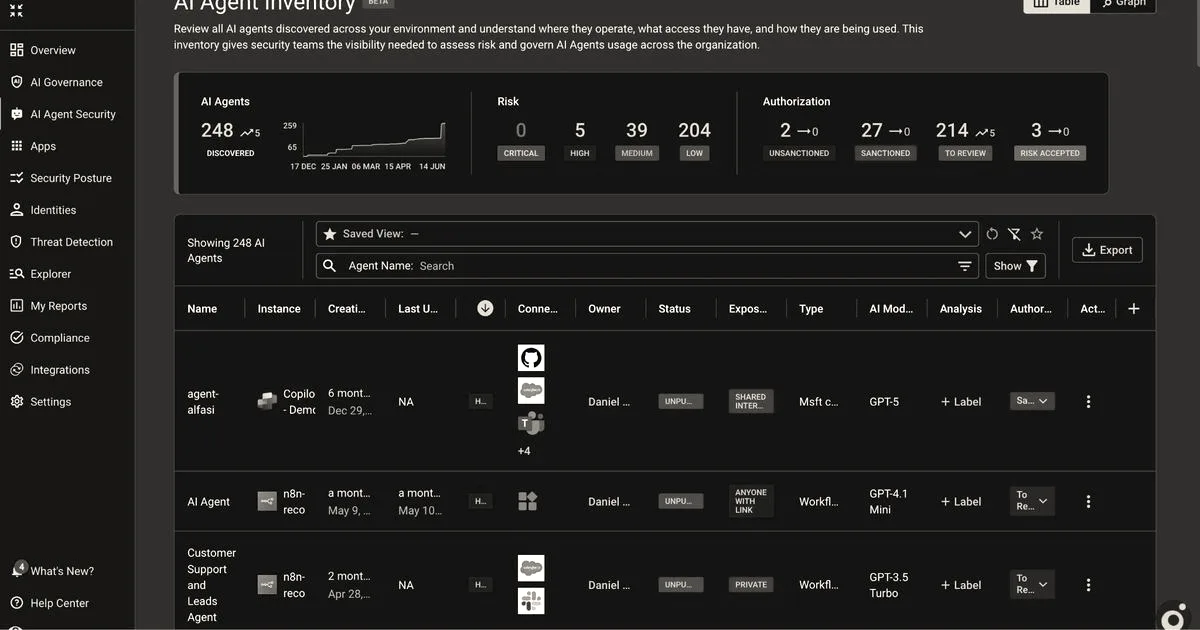Open AI Governance in sidebar

(x=66, y=82)
